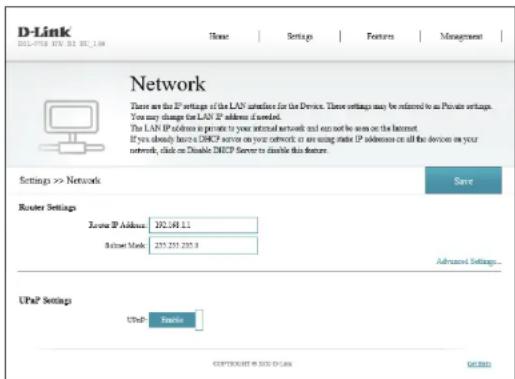515x379 pixels.
Task: Click the Settings >> Network breadcrumb
Action: (60, 180)
